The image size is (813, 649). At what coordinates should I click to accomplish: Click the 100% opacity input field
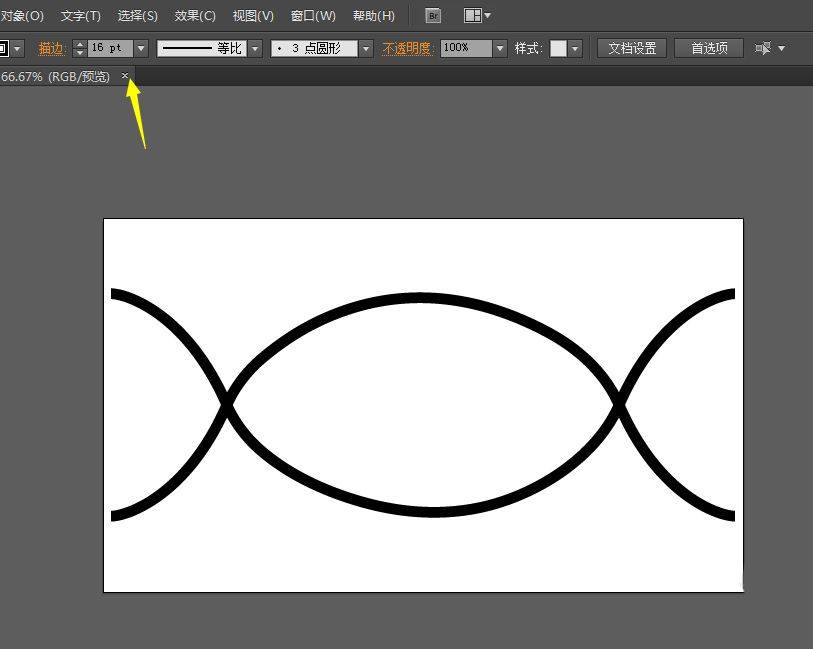click(465, 48)
